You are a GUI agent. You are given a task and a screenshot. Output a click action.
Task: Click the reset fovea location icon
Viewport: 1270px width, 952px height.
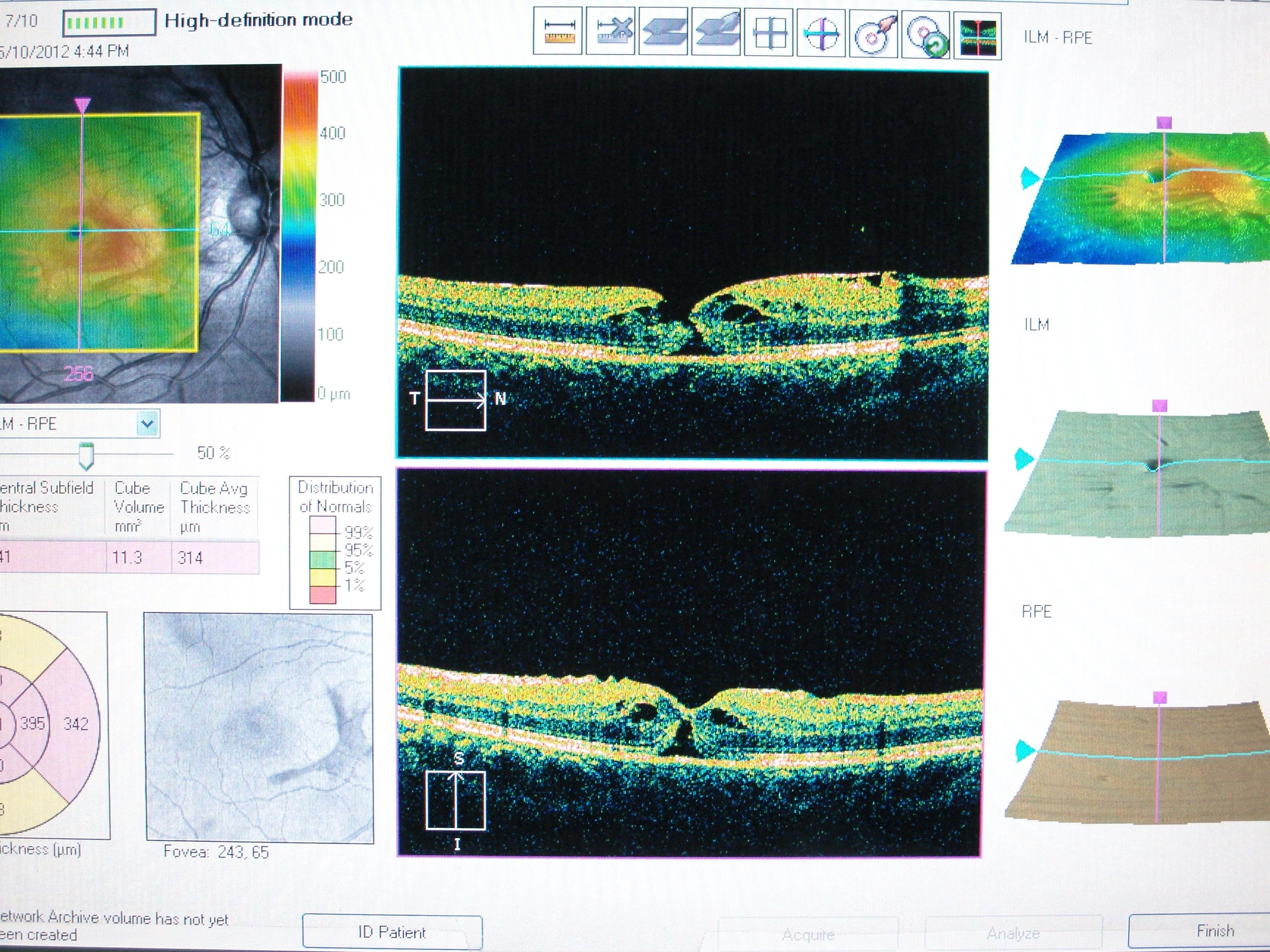[x=926, y=34]
